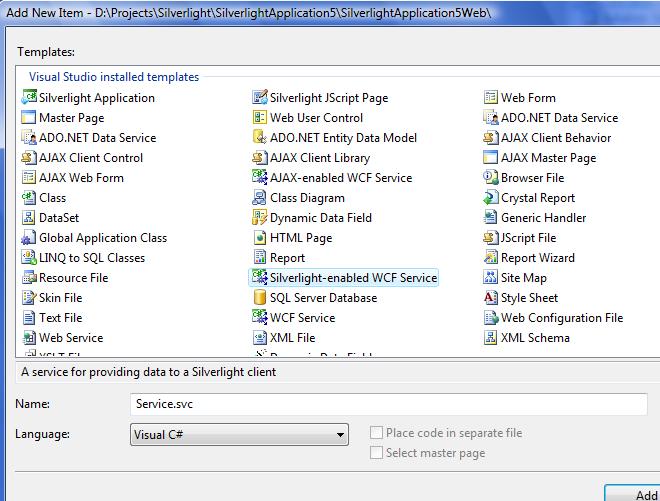Screen dimensions: 660x501
Task: Select ADO.NET Data Service label under Master Page
Action: pos(98,138)
